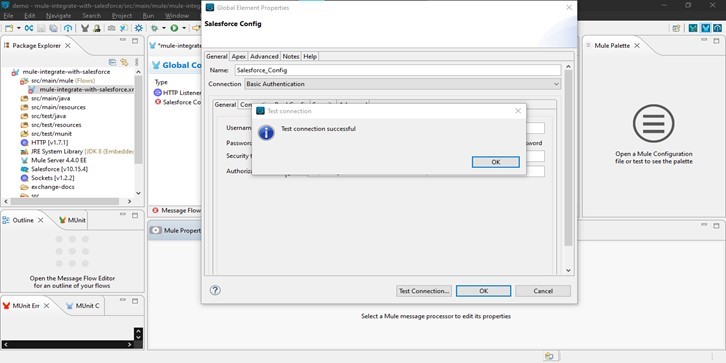Viewport: 726px width, 363px height.
Task: Click the Anypoint Exchange toolbar icon
Action: (x=68, y=28)
